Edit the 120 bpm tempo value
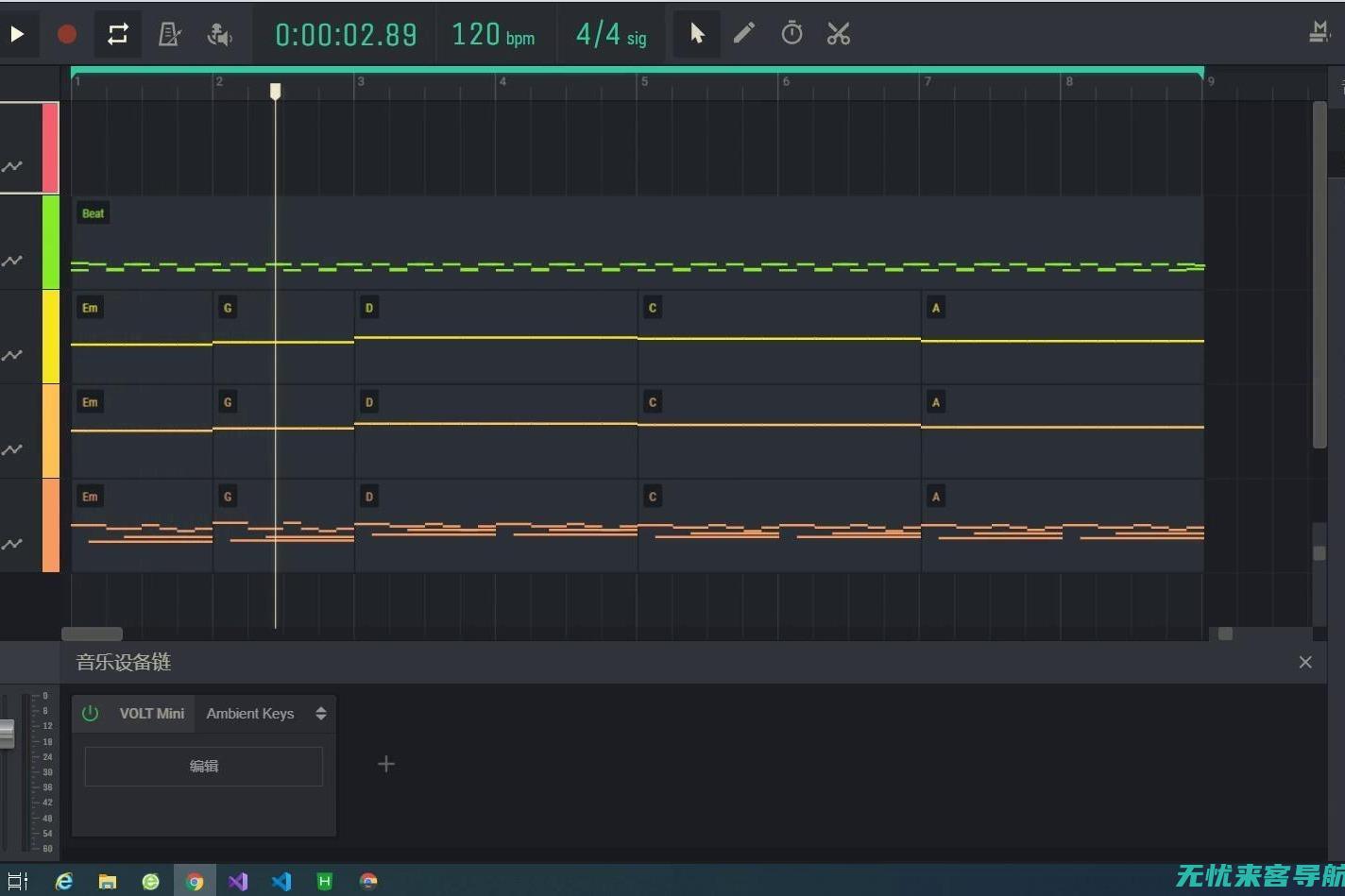Image resolution: width=1345 pixels, height=896 pixels. coord(493,35)
